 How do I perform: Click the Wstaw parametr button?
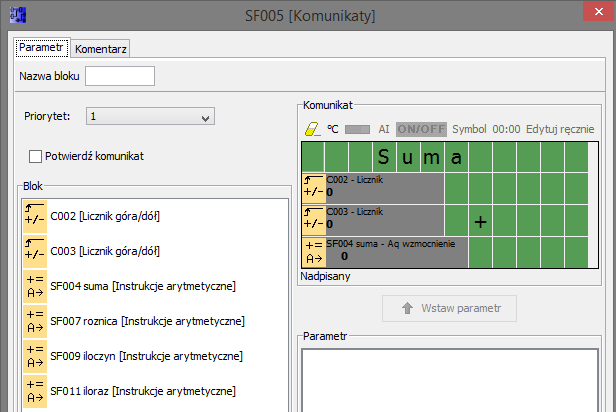click(449, 308)
